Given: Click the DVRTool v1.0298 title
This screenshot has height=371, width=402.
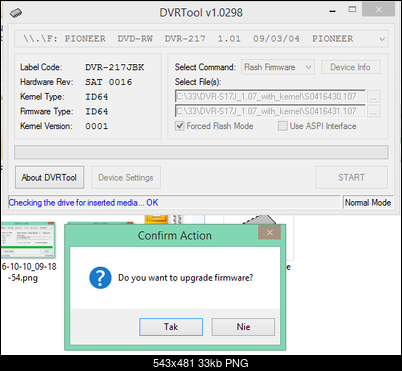Looking at the screenshot, I should tap(201, 12).
